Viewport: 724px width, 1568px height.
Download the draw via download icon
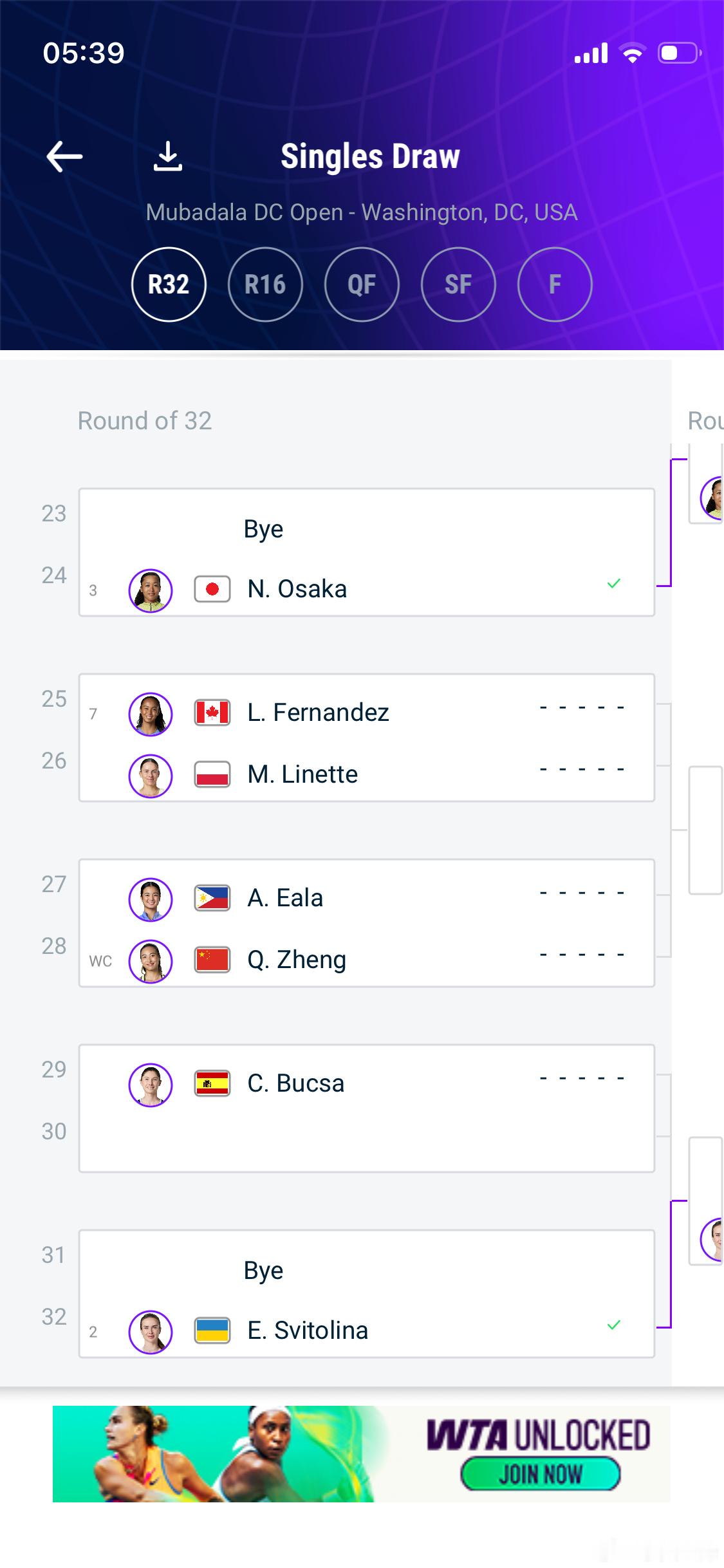pos(168,156)
